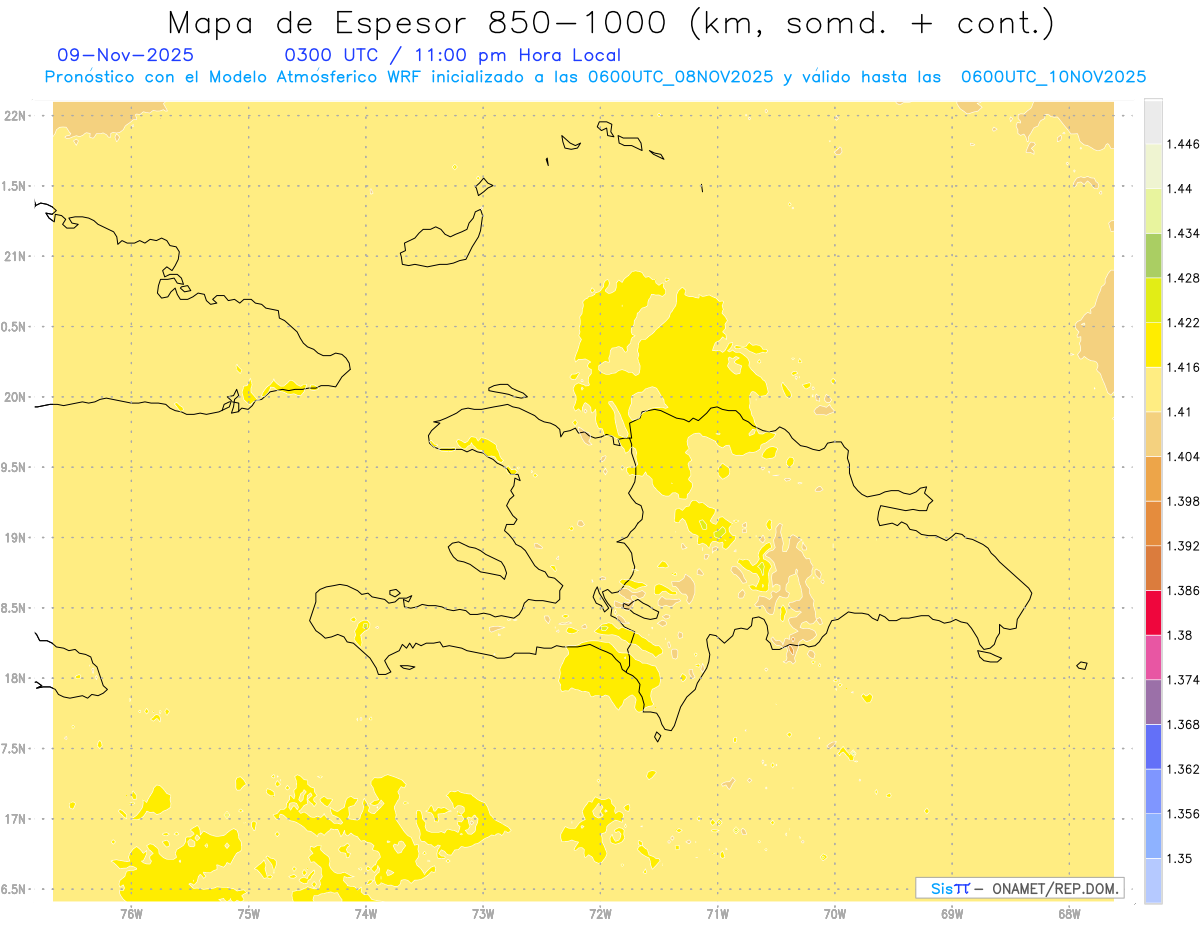This screenshot has height=927, width=1200.
Task: Click the colorbar label "1.416"
Action: point(1184,367)
